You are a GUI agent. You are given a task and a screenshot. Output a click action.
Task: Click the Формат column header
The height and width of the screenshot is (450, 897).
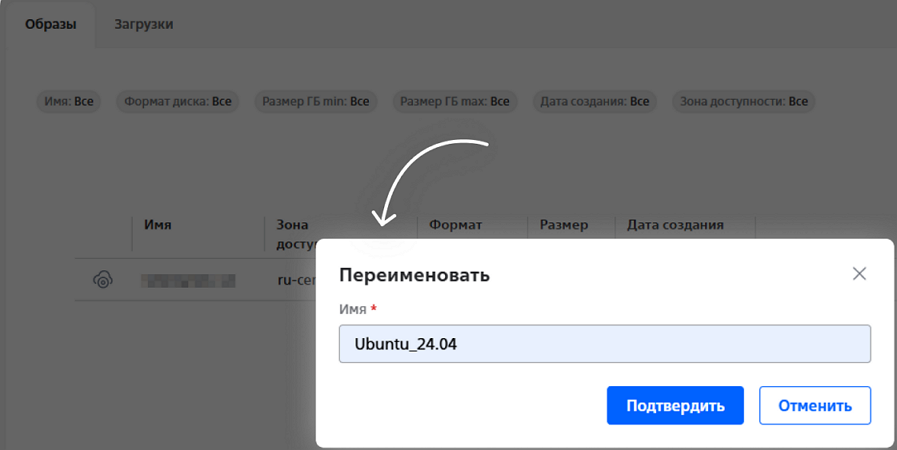click(x=455, y=225)
